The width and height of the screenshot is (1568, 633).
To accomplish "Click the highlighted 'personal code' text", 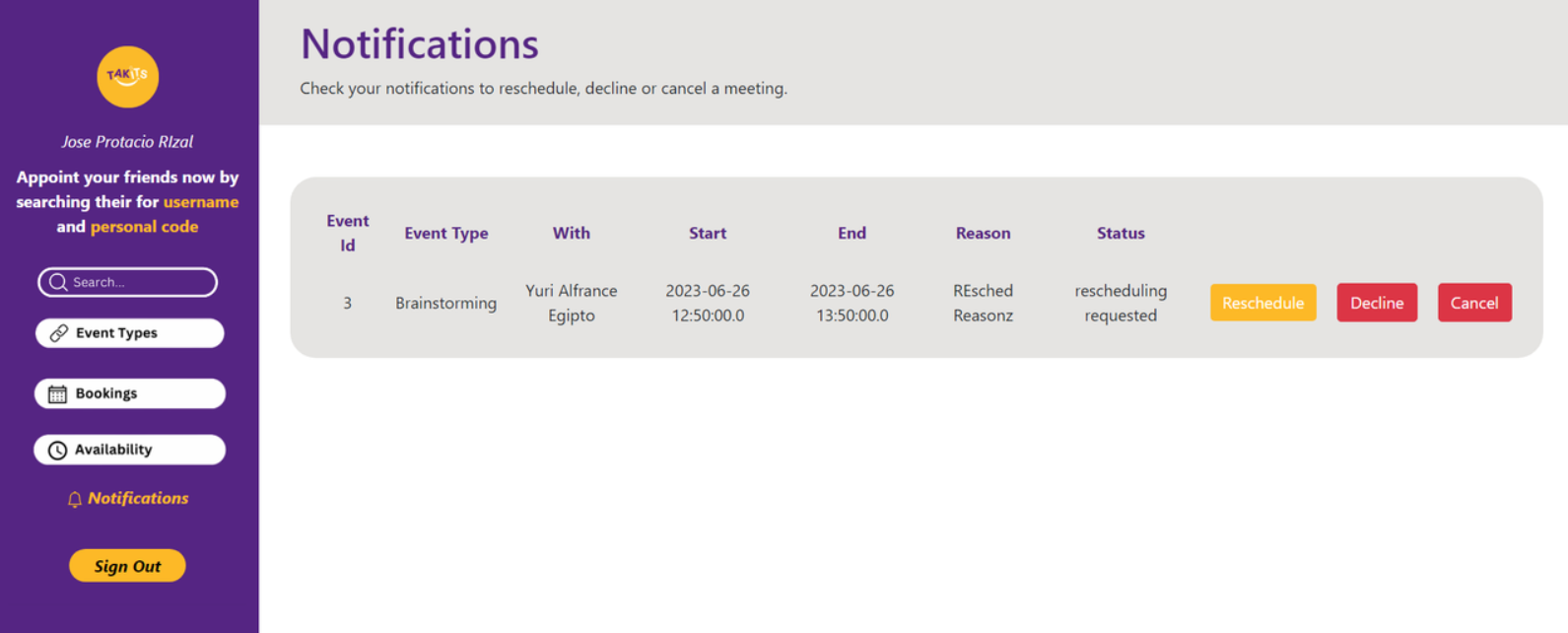I will coord(144,227).
